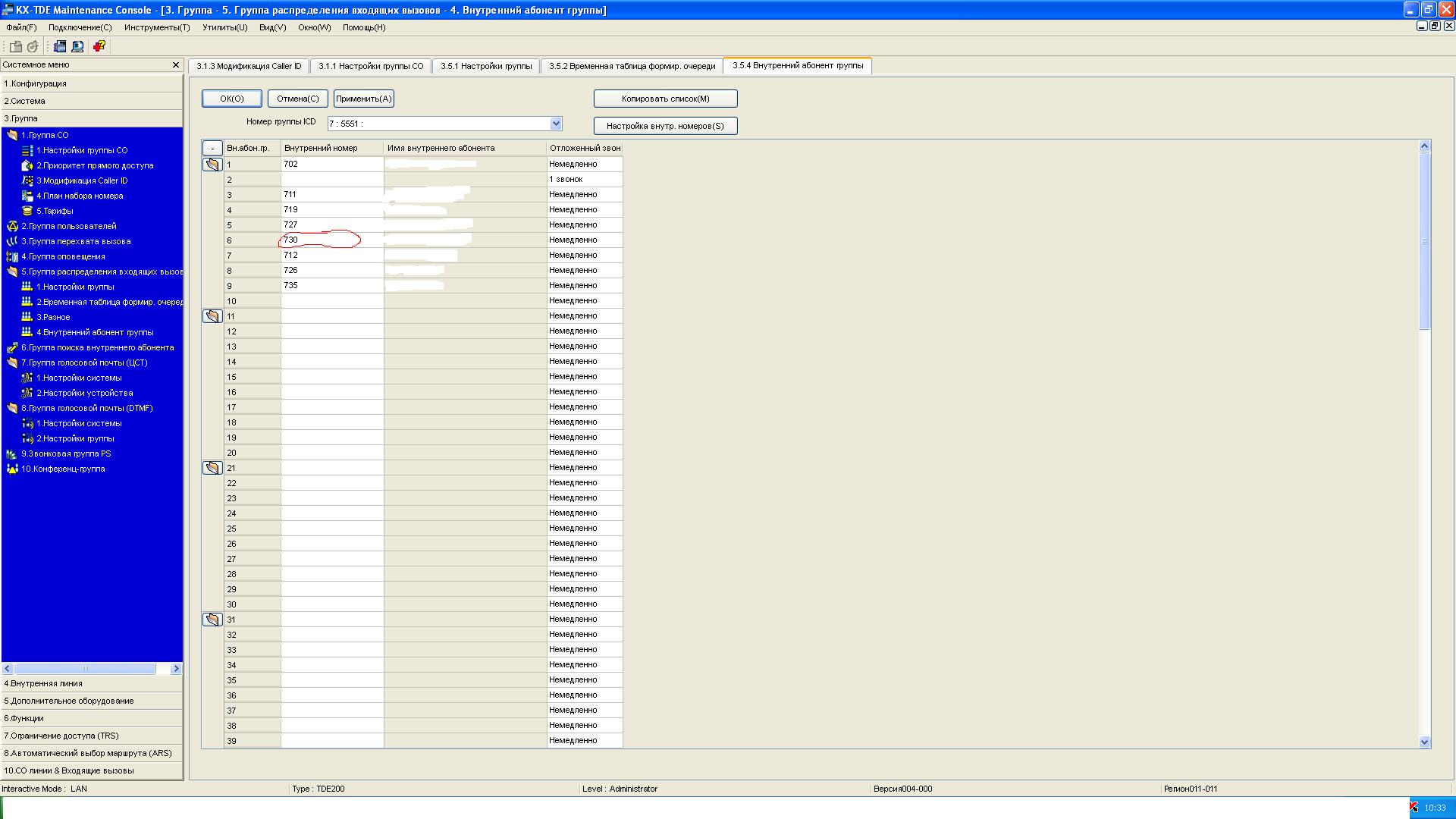The width and height of the screenshot is (1456, 819).
Task: Collapse table rows using the minus header button
Action: 212,149
